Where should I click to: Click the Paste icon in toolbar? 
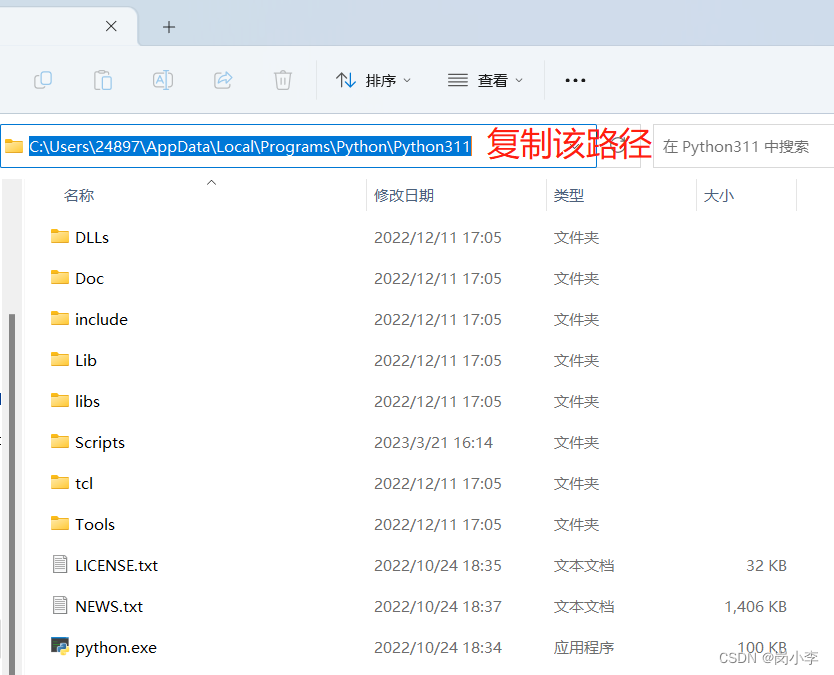pyautogui.click(x=103, y=80)
